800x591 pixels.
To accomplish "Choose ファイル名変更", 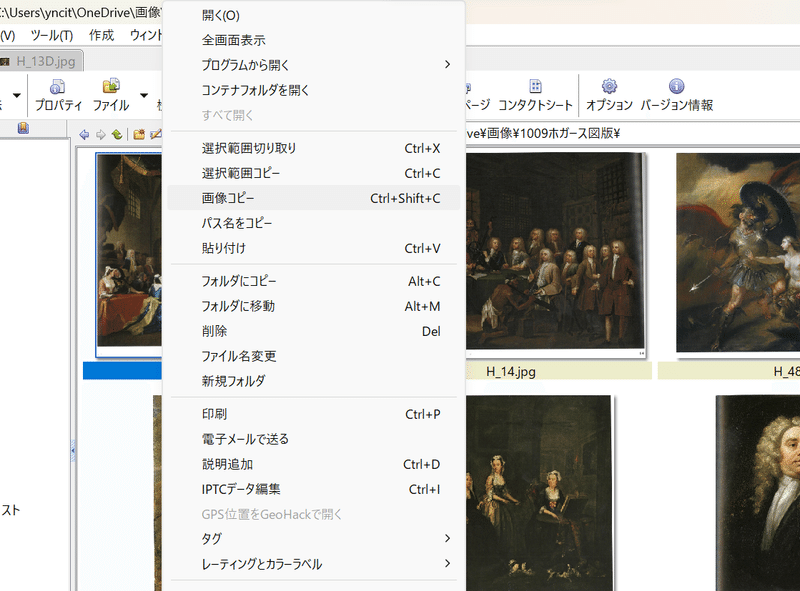I will (x=314, y=356).
